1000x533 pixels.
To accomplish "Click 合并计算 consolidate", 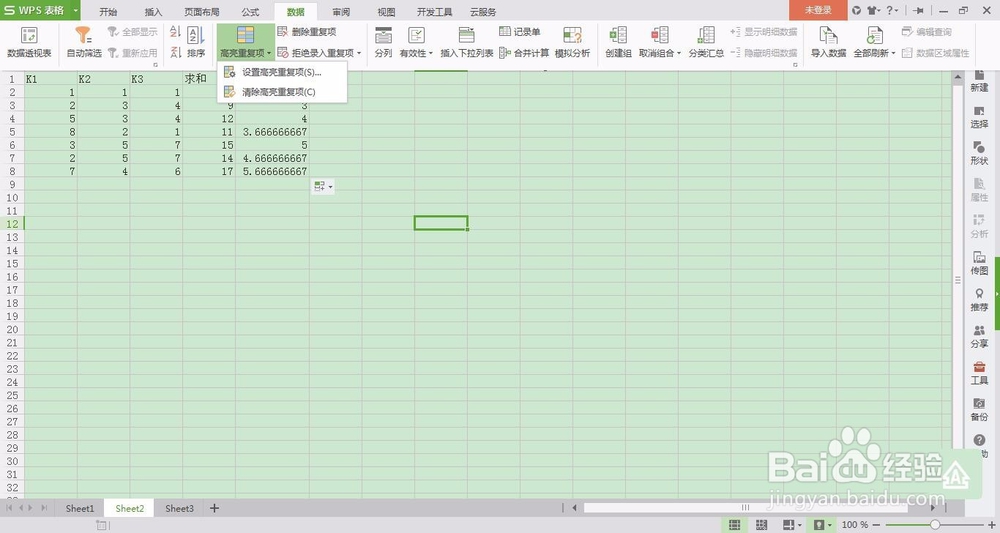I will click(524, 53).
